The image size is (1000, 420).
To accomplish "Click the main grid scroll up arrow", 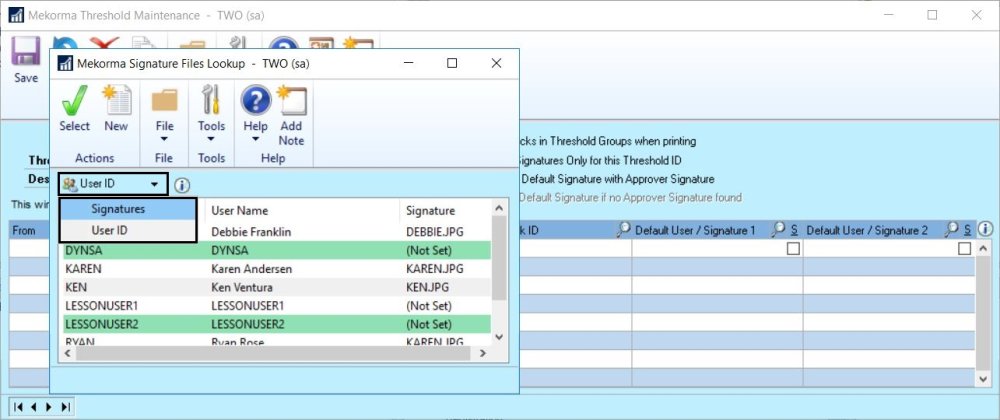I will tap(984, 249).
